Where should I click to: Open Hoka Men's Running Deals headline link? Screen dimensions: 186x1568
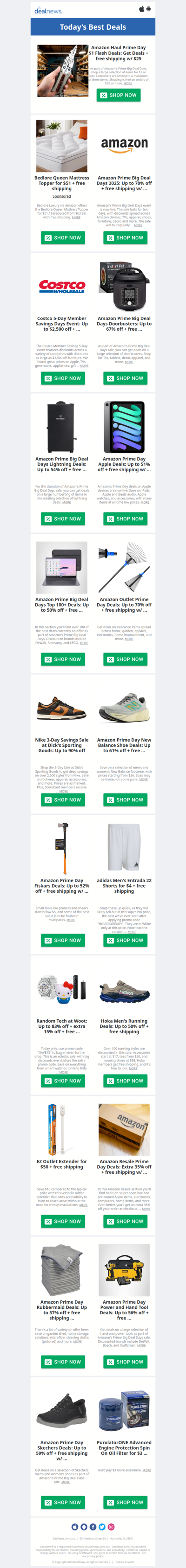[x=125, y=1026]
